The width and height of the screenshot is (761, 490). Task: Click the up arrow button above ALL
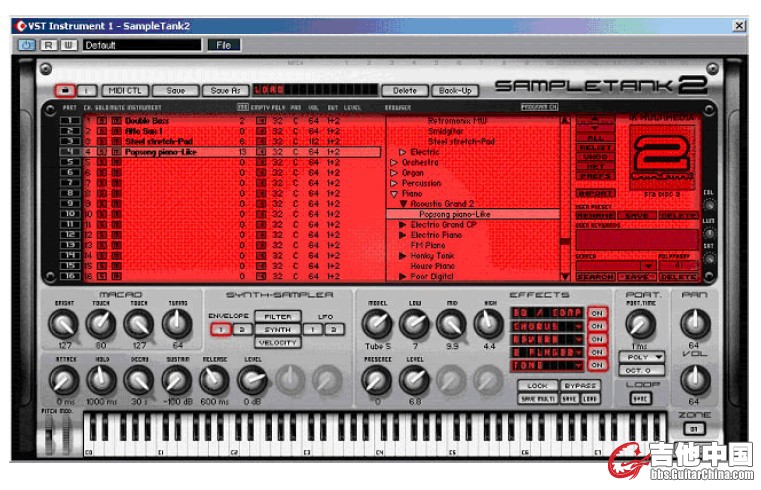tap(596, 119)
